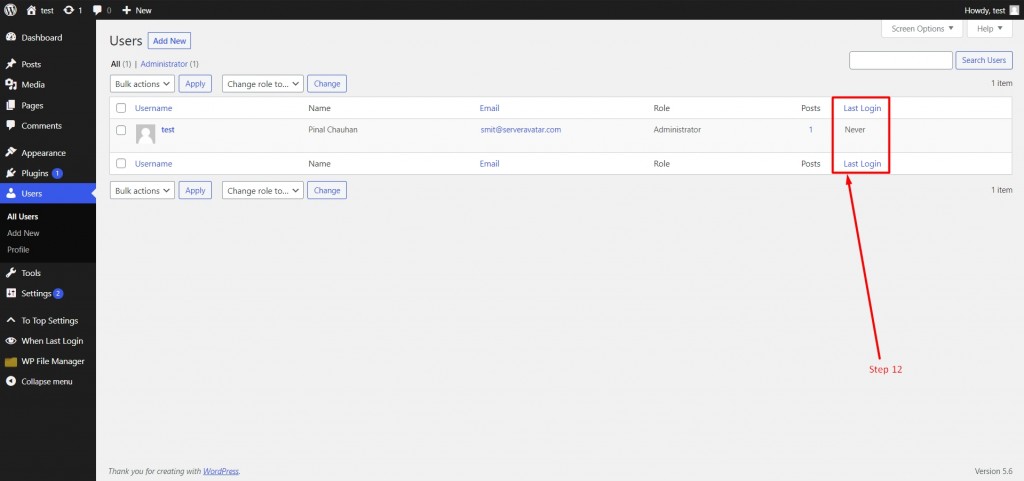Focus the user search input field

[901, 60]
